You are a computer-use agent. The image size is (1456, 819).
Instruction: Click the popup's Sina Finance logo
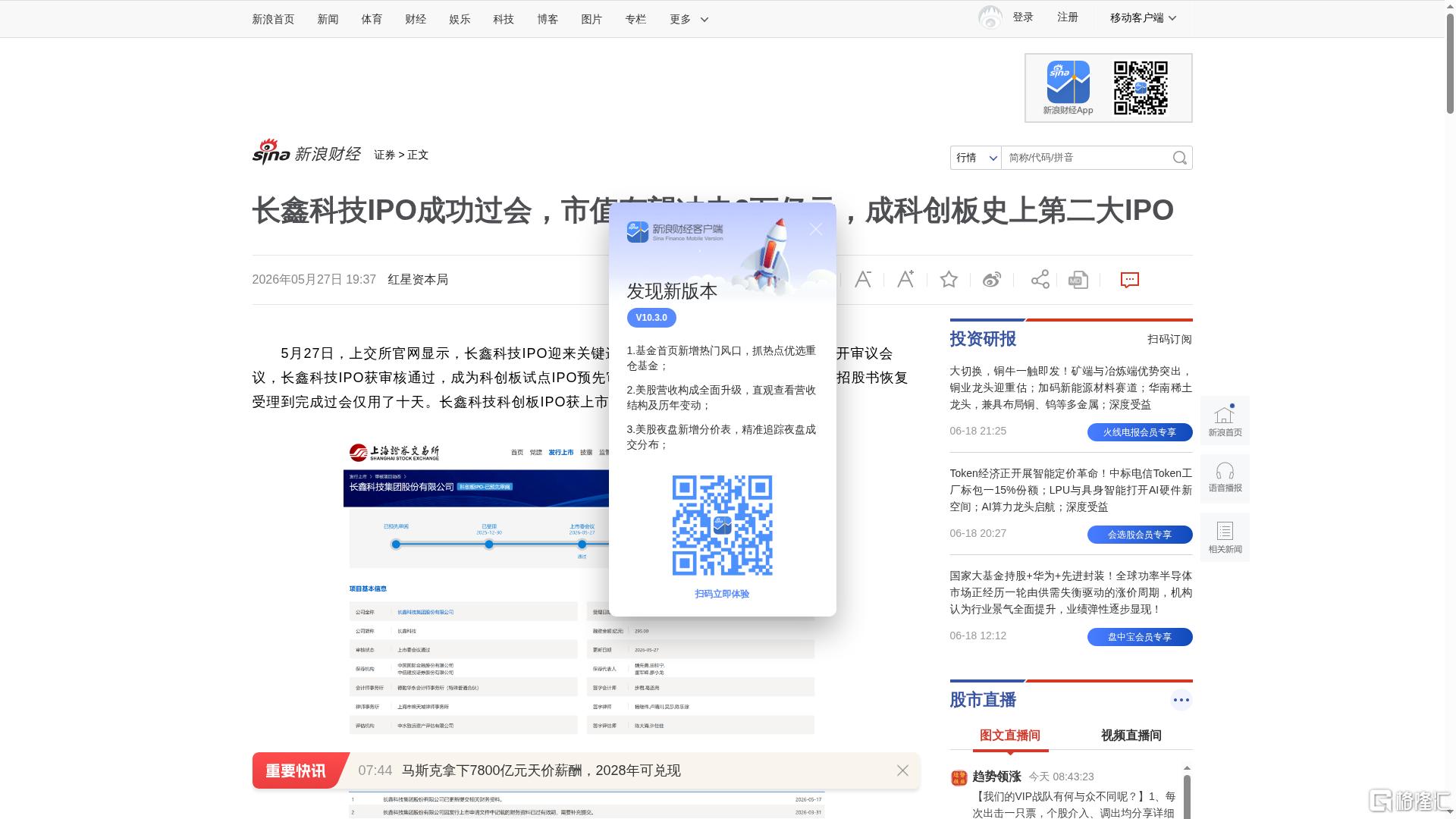pos(675,232)
